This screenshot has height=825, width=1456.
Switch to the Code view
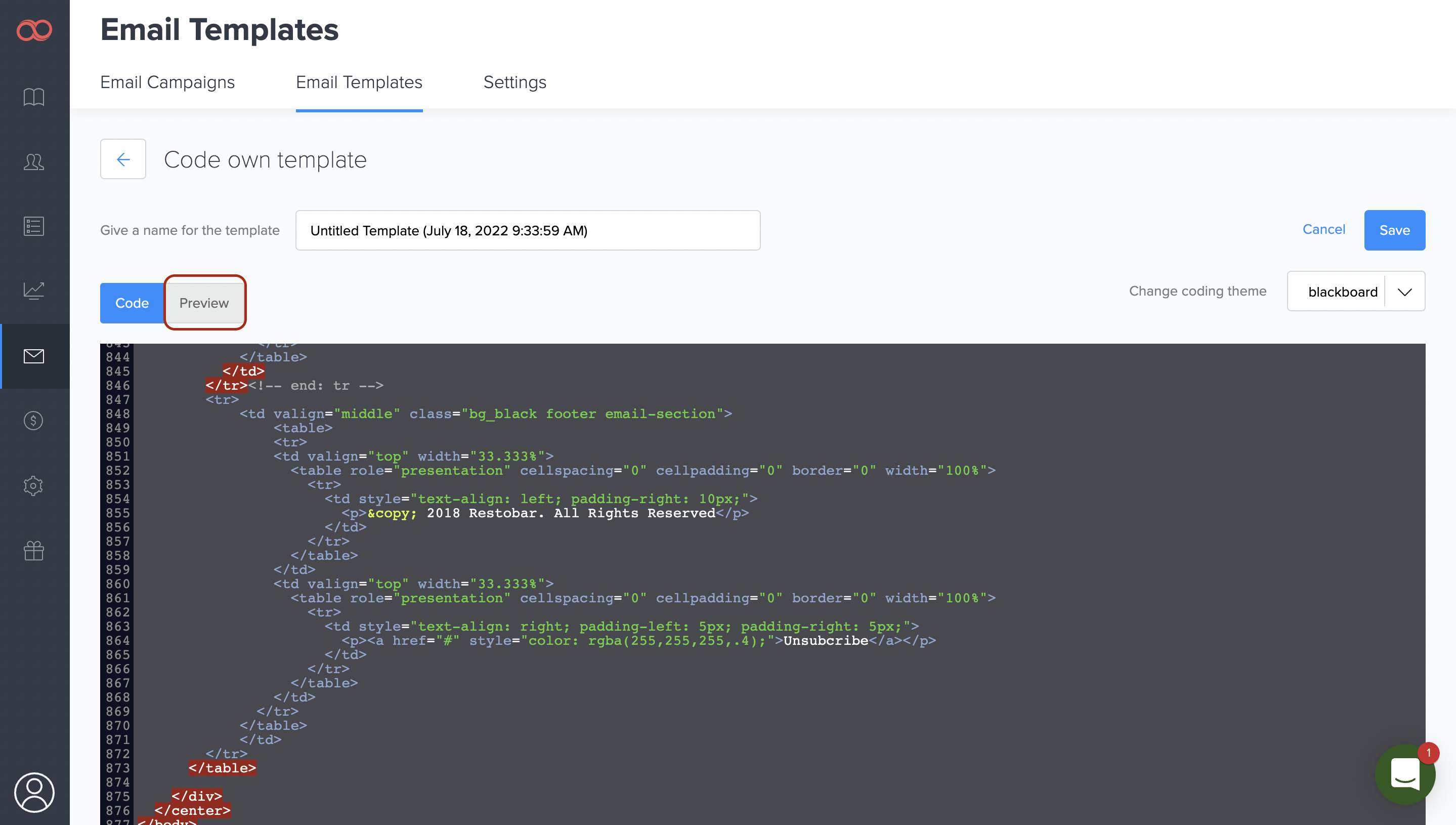132,303
